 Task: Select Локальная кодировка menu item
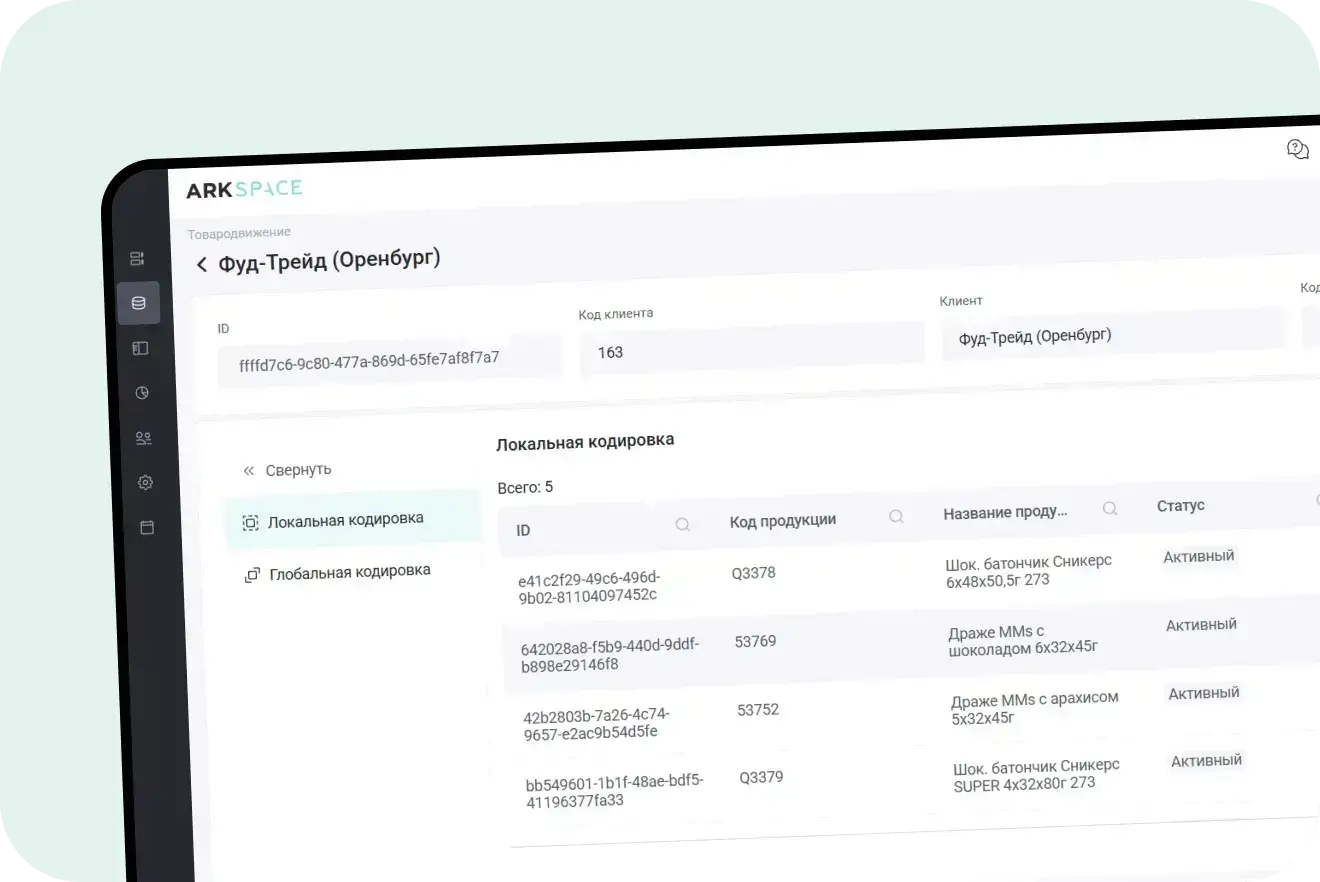pyautogui.click(x=352, y=520)
